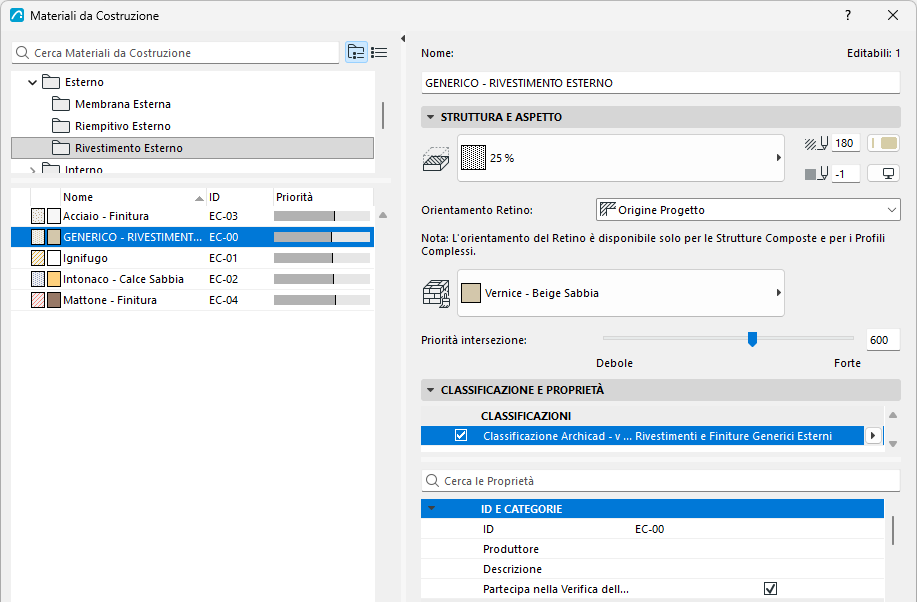Sort list by ID column
917x602 pixels.
(x=240, y=197)
